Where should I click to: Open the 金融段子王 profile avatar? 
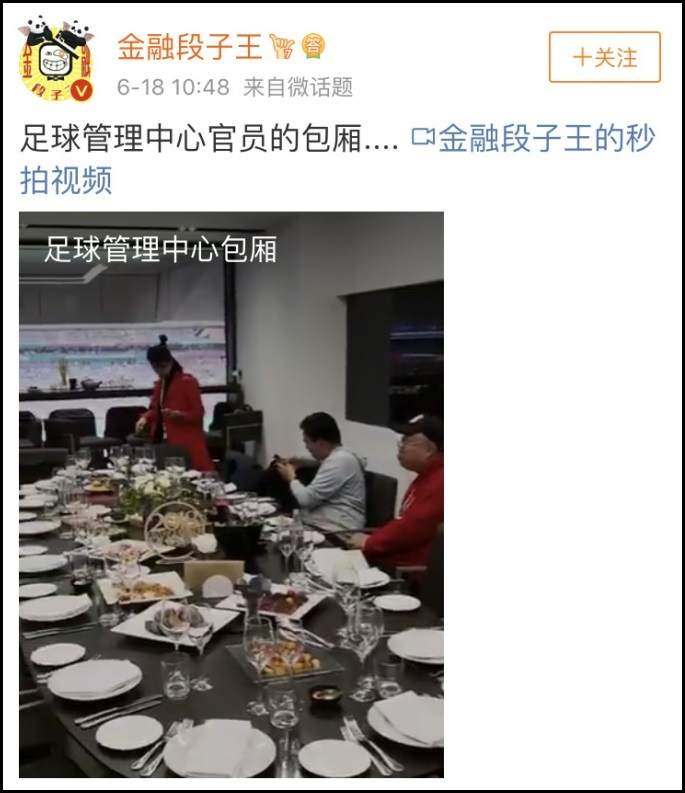56,61
